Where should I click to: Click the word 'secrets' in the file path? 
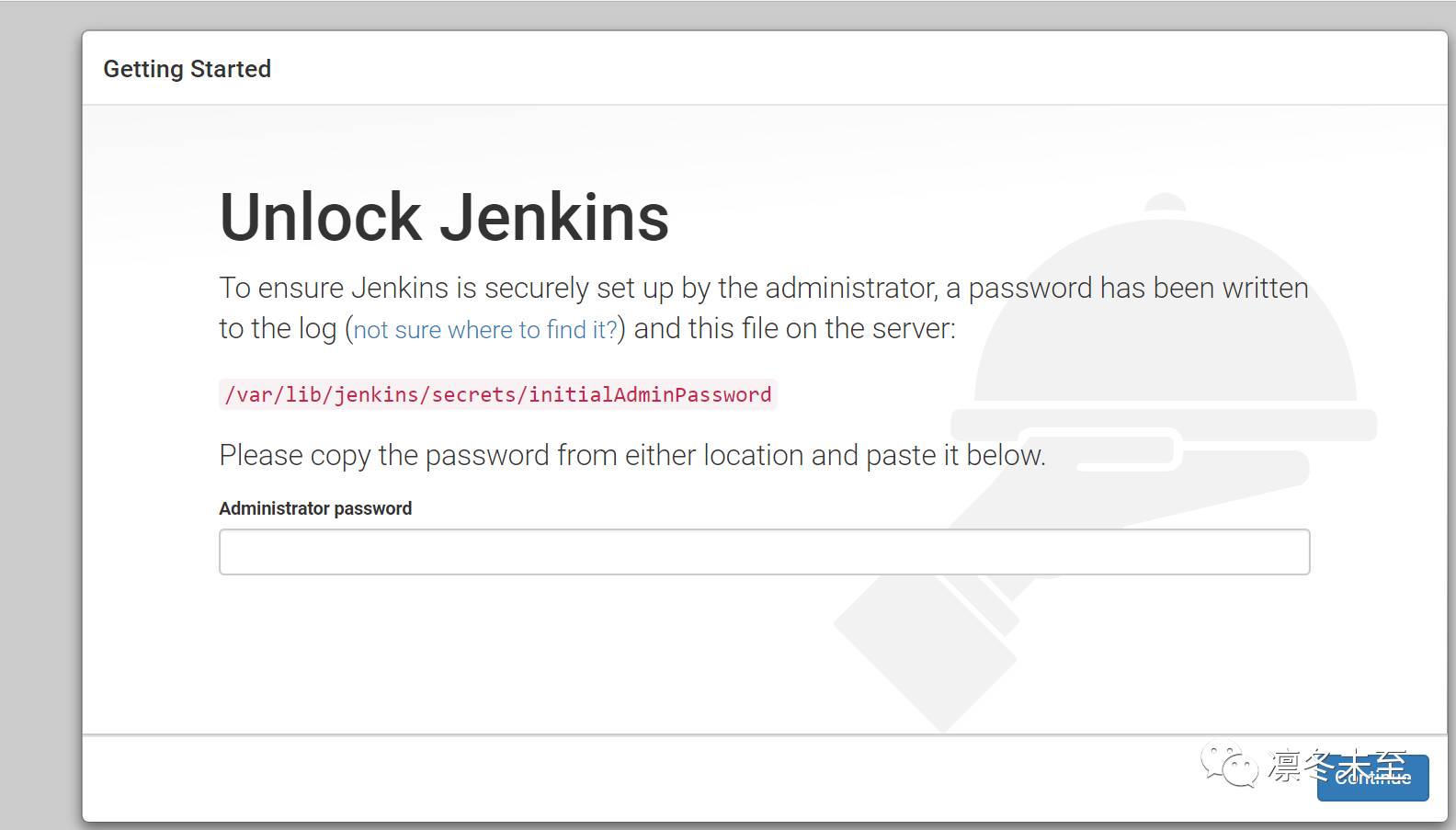(x=474, y=394)
